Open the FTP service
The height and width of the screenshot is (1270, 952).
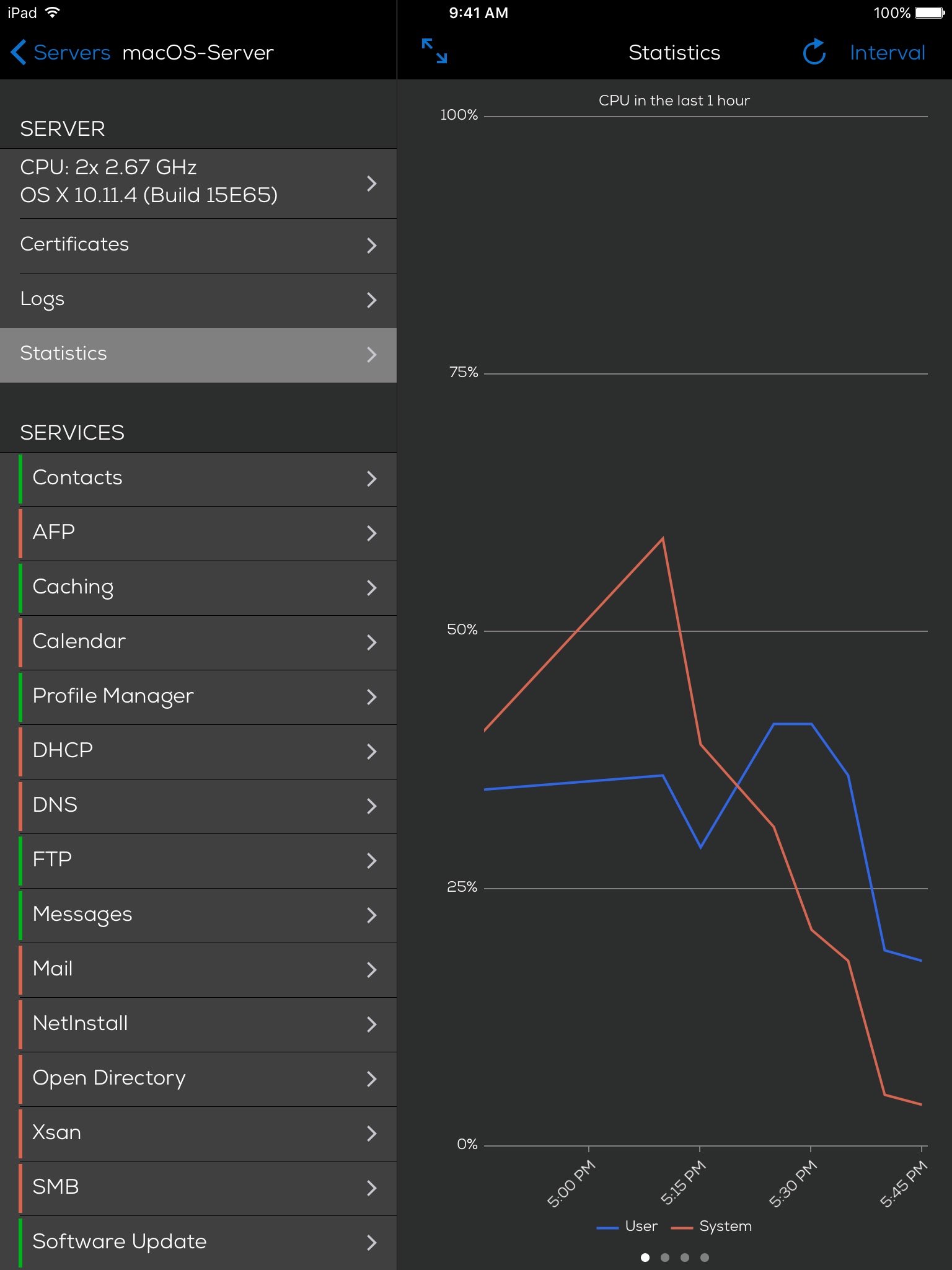198,861
